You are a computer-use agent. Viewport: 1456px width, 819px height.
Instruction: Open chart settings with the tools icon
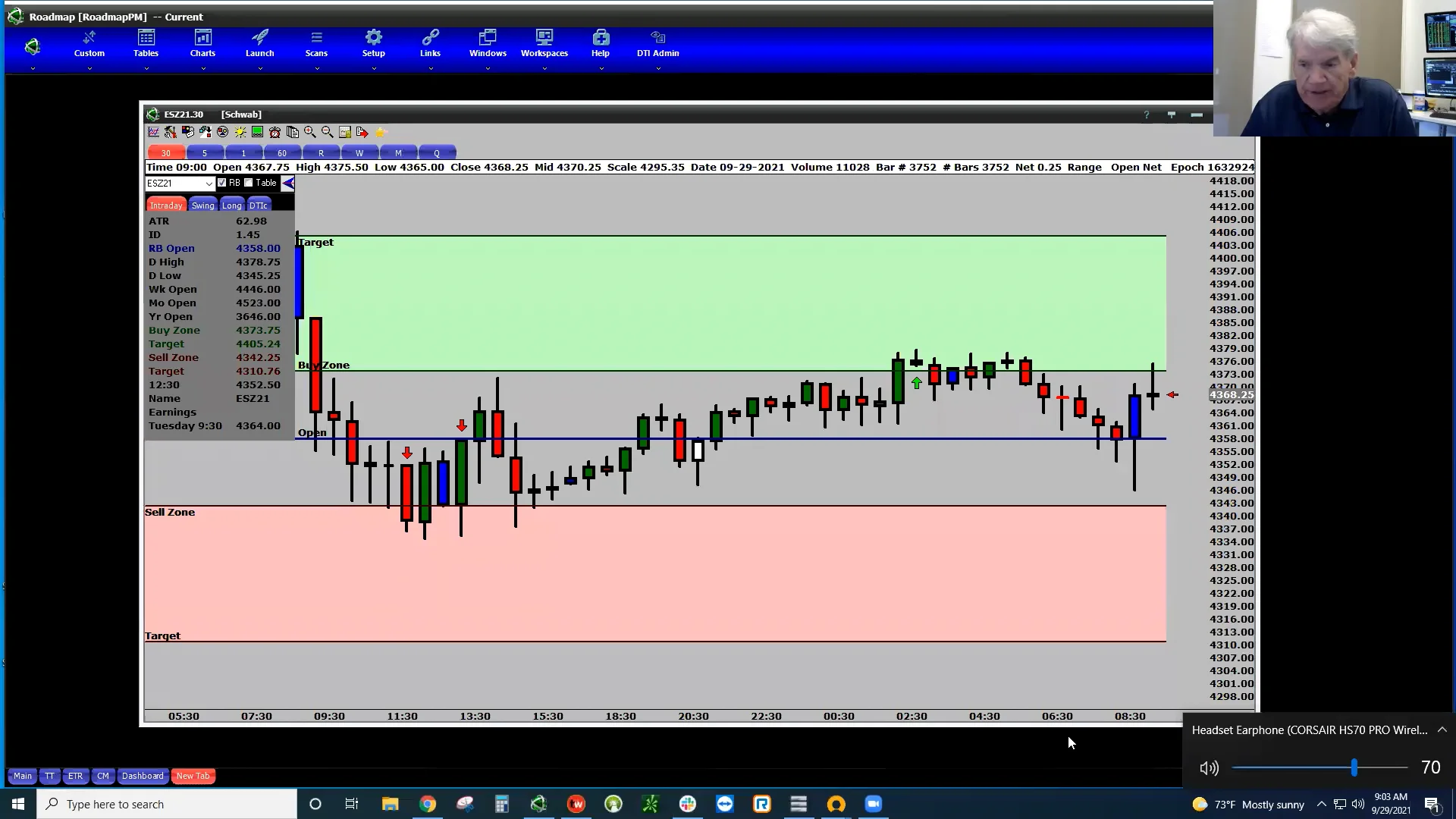click(x=170, y=132)
